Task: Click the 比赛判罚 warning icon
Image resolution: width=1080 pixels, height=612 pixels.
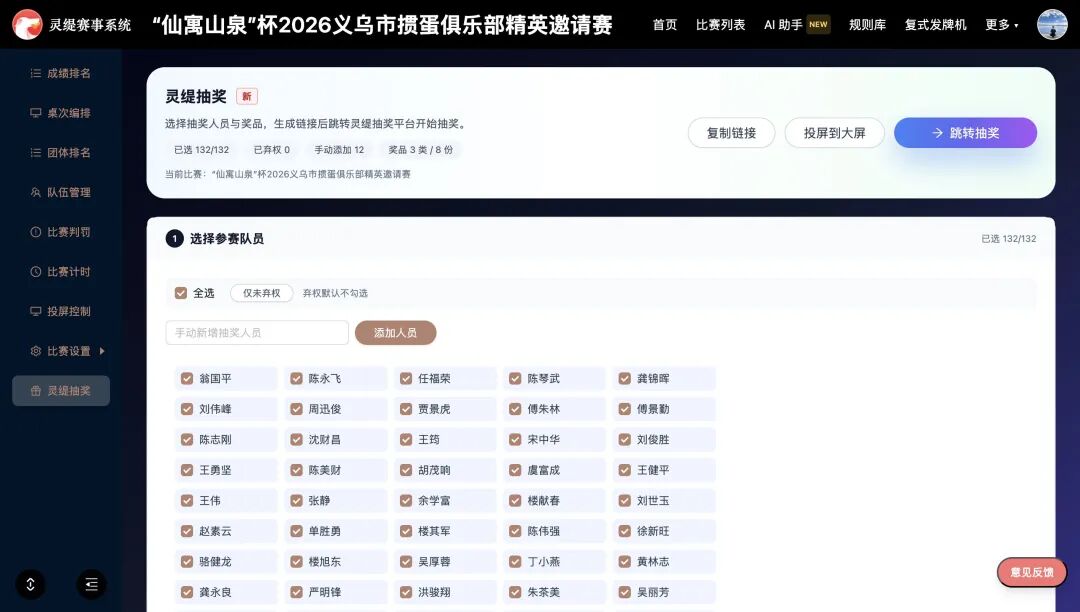Action: point(36,232)
